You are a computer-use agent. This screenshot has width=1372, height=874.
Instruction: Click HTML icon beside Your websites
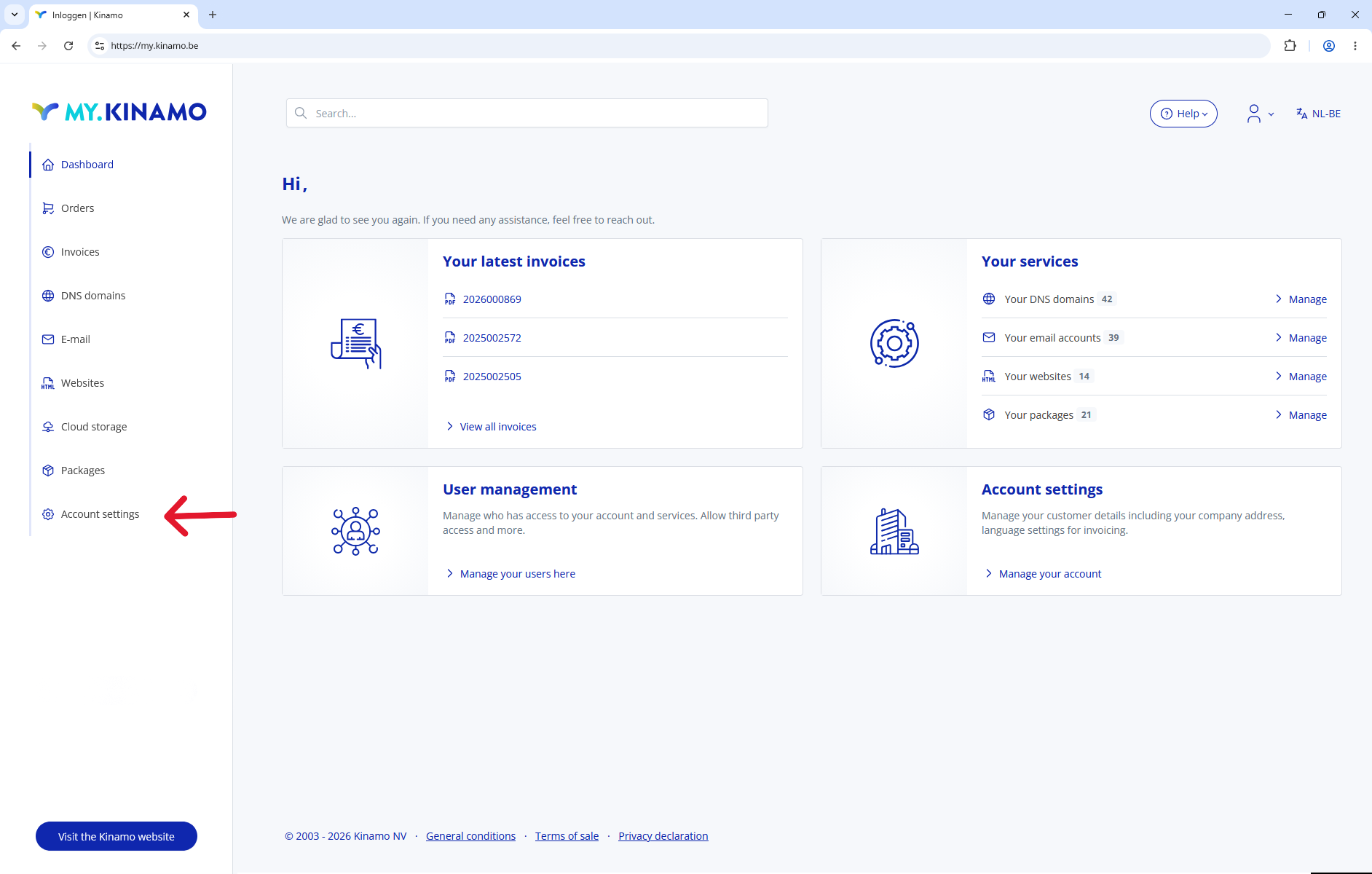coord(989,377)
